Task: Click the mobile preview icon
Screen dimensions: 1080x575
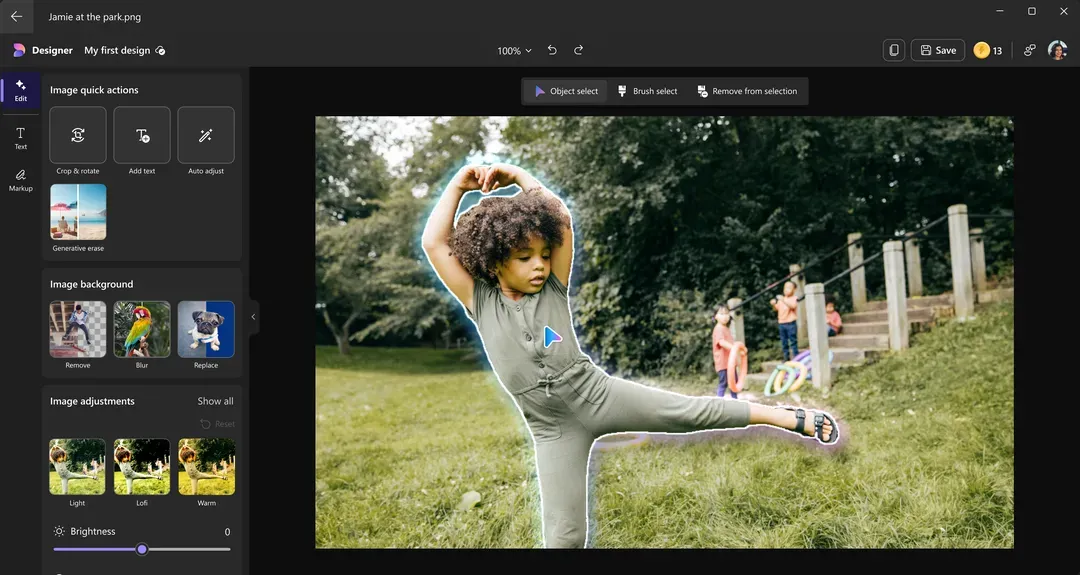Action: (894, 50)
